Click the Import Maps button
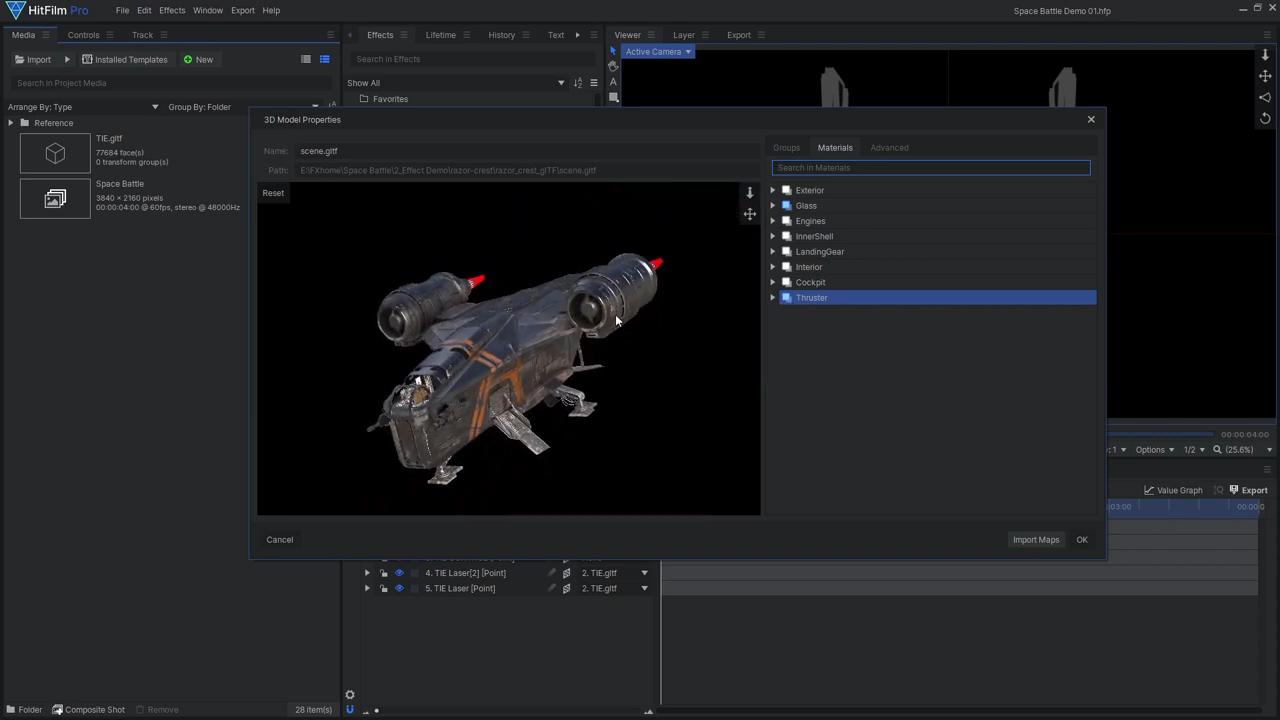 (1036, 540)
